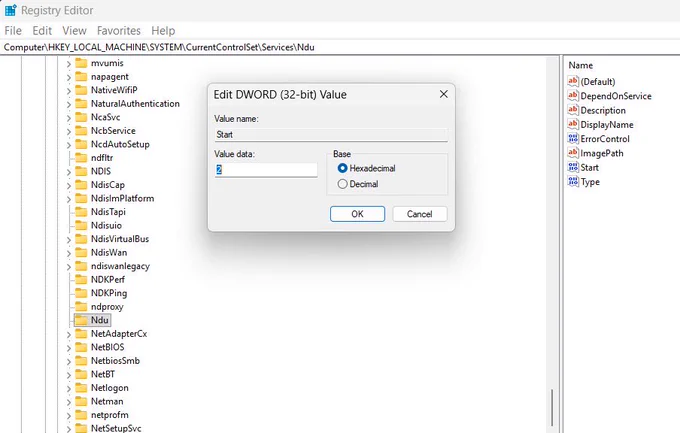Select the Start value name in list
This screenshot has width=680, height=433.
(589, 167)
